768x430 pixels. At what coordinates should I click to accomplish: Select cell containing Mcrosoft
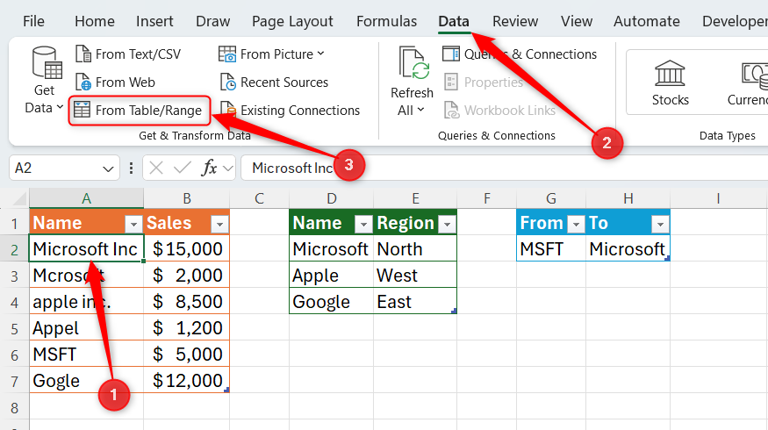87,275
